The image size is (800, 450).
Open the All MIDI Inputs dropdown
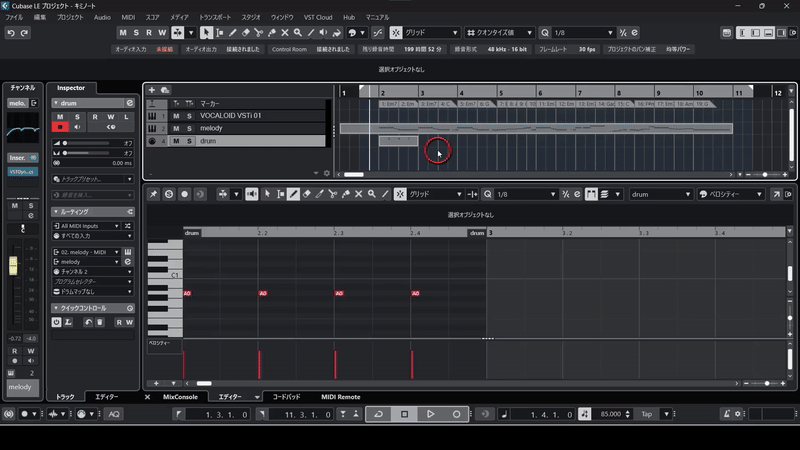(86, 226)
